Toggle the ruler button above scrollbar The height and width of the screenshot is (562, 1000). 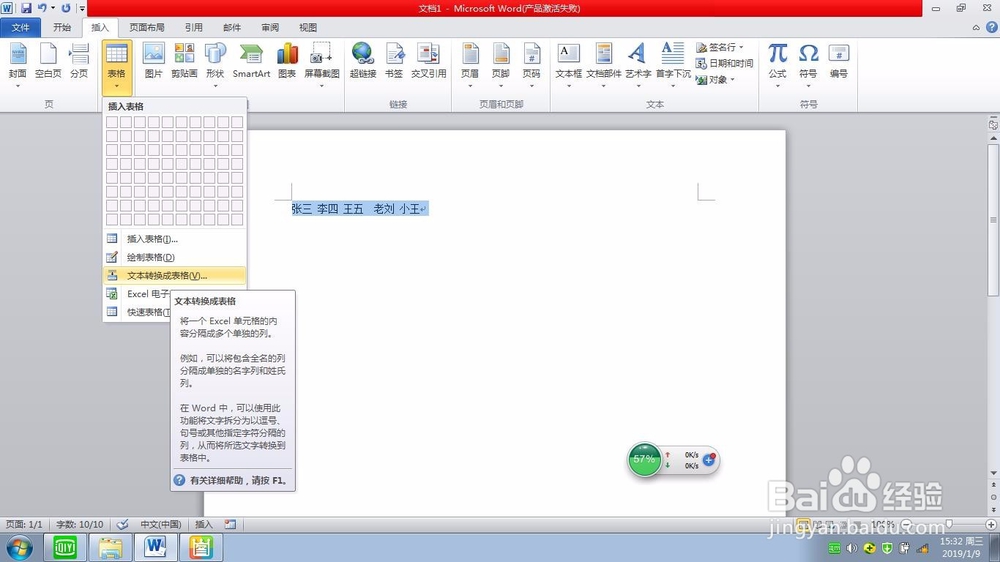993,124
